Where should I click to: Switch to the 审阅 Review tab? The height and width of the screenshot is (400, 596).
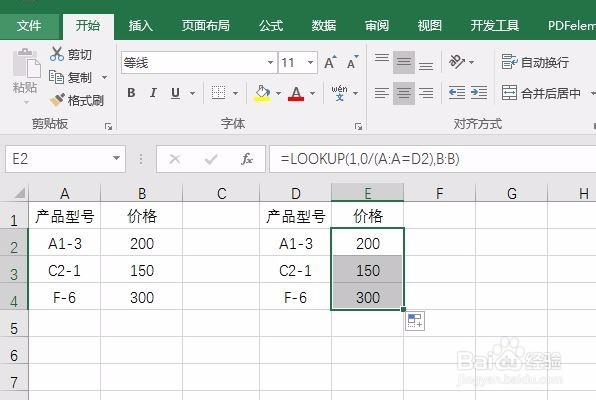point(377,26)
